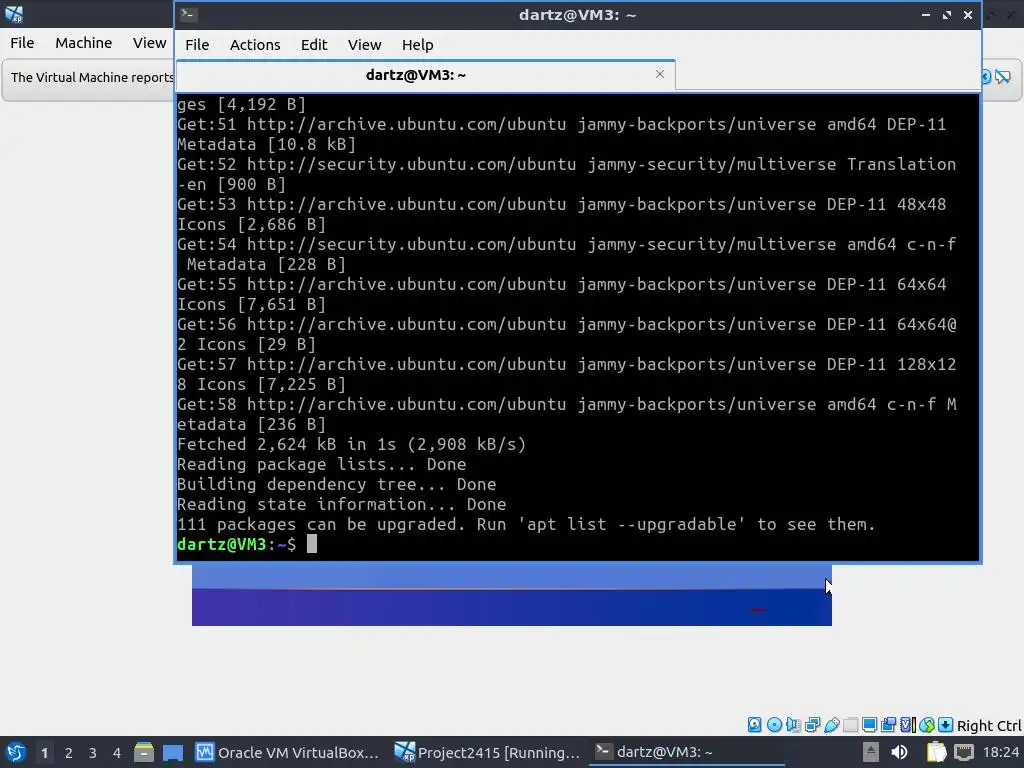Click the 18:24 clock
This screenshot has width=1024, height=768.
[x=1000, y=752]
